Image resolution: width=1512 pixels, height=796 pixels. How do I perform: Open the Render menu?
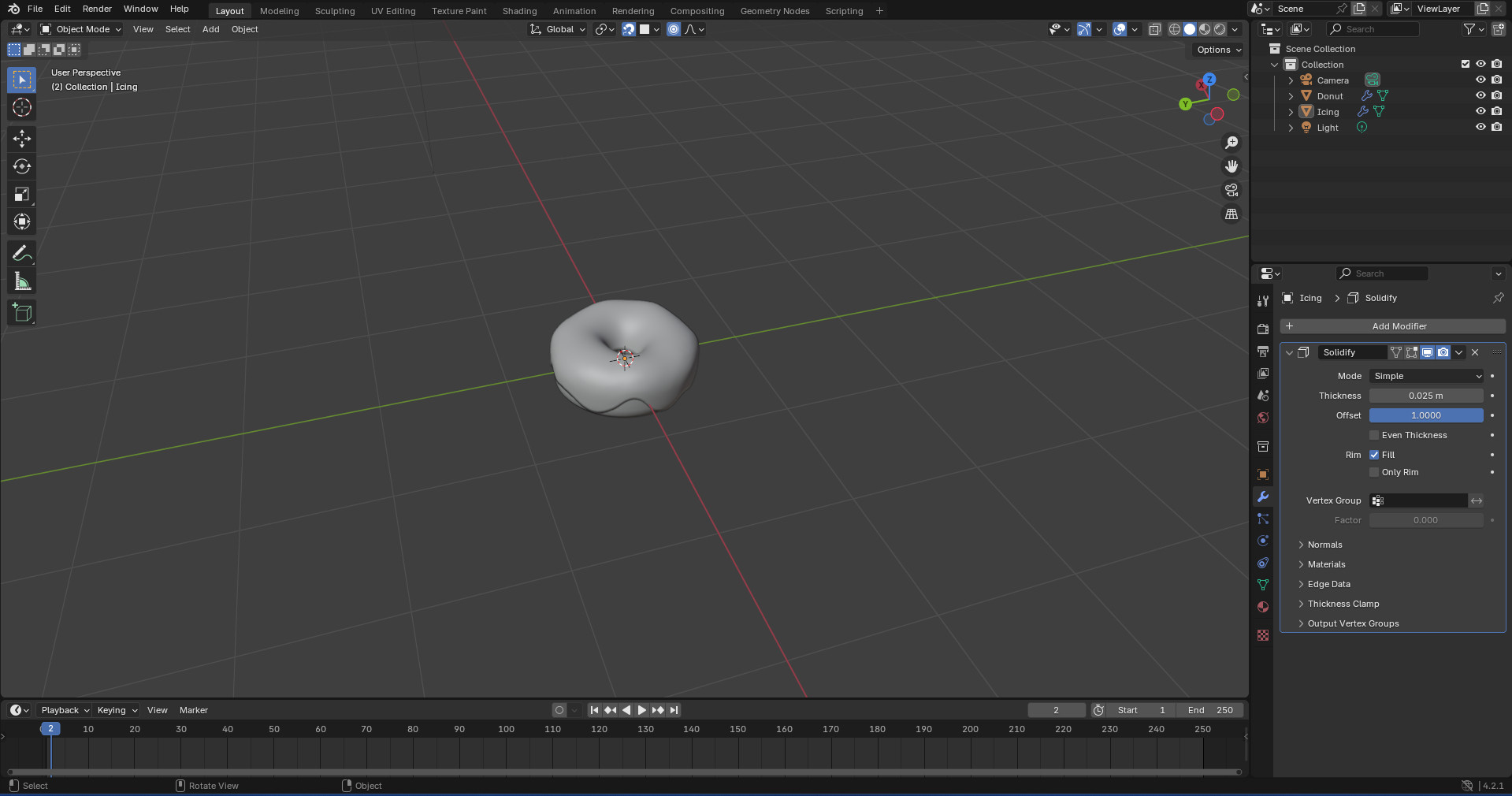[97, 9]
